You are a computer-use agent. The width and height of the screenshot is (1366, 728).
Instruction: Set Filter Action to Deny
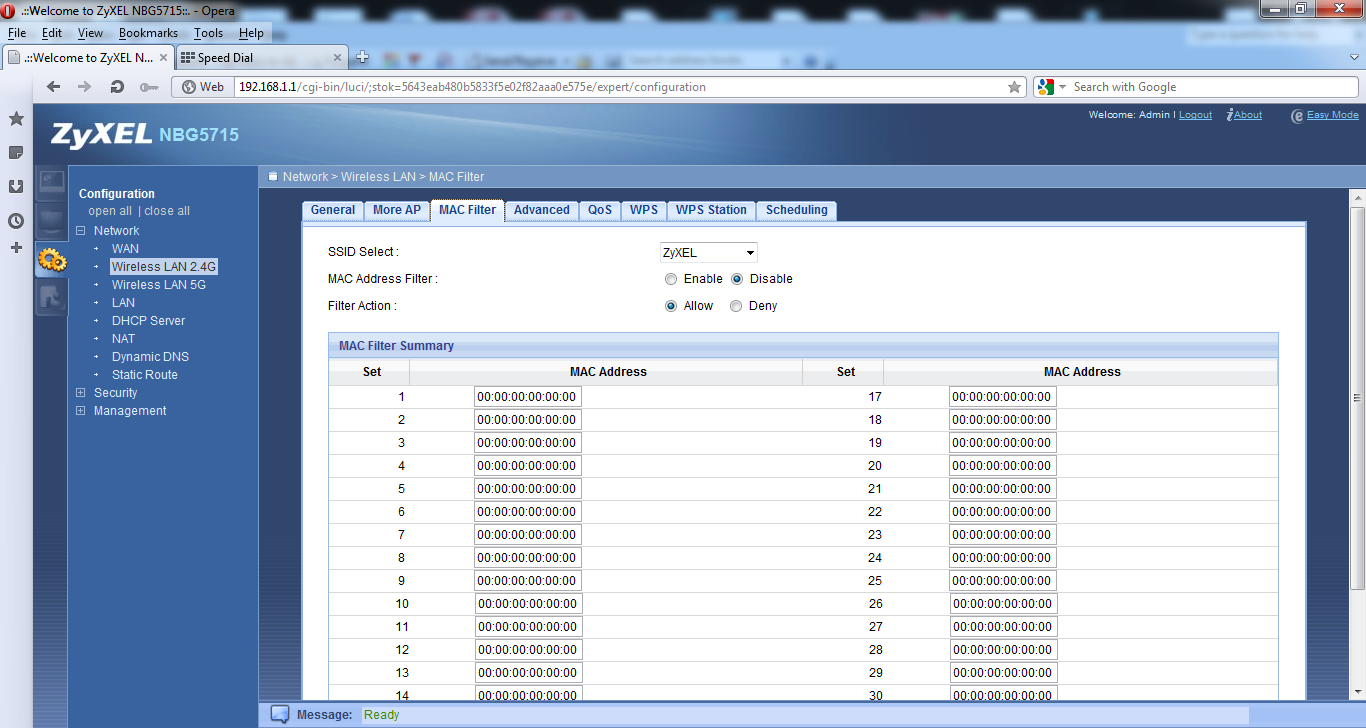(736, 306)
